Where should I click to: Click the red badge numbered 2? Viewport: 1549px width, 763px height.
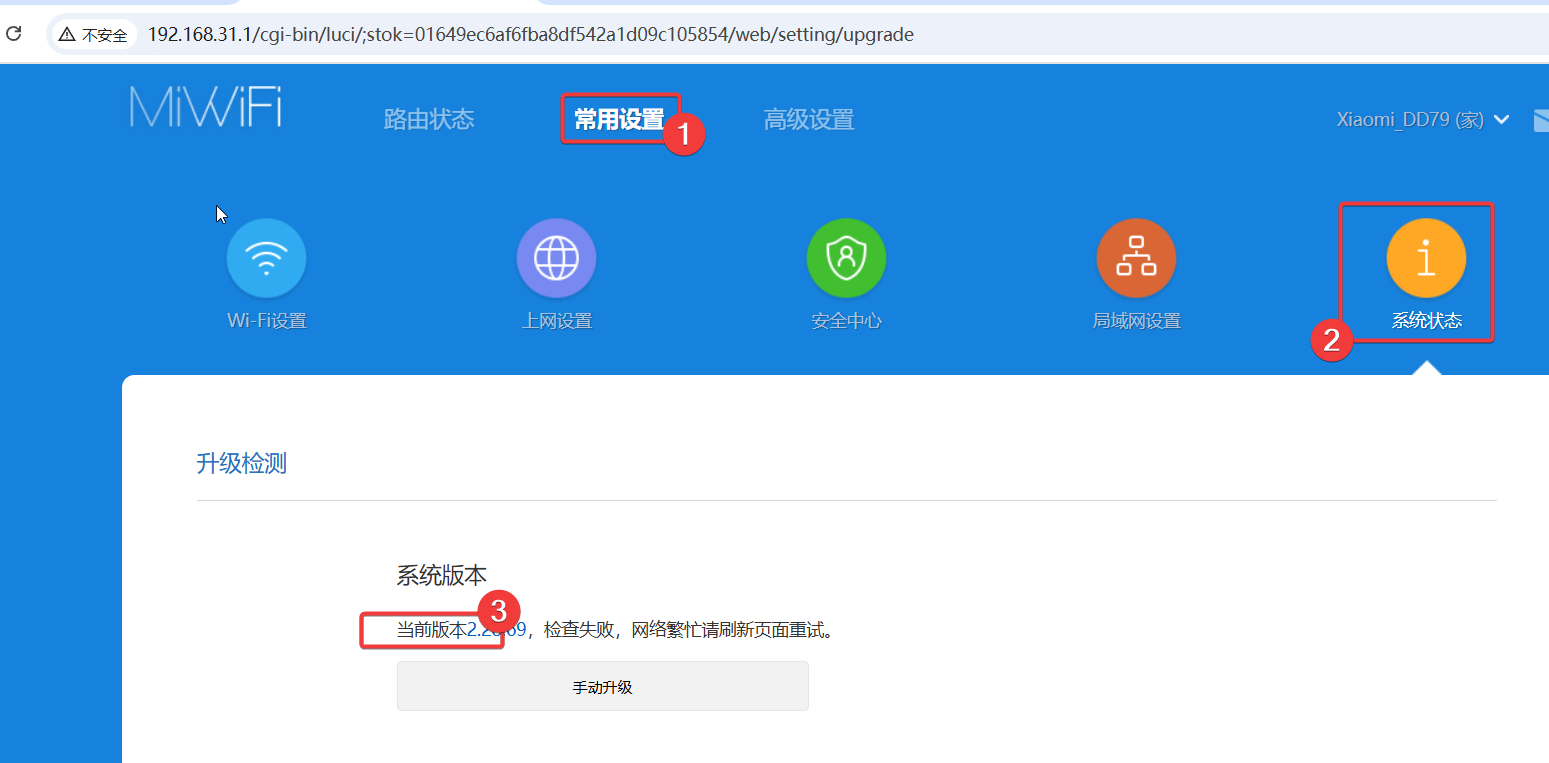[x=1331, y=340]
